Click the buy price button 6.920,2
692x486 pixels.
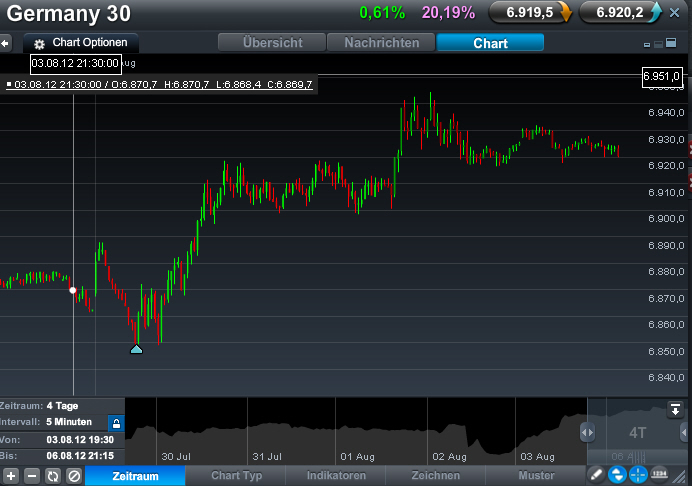621,12
